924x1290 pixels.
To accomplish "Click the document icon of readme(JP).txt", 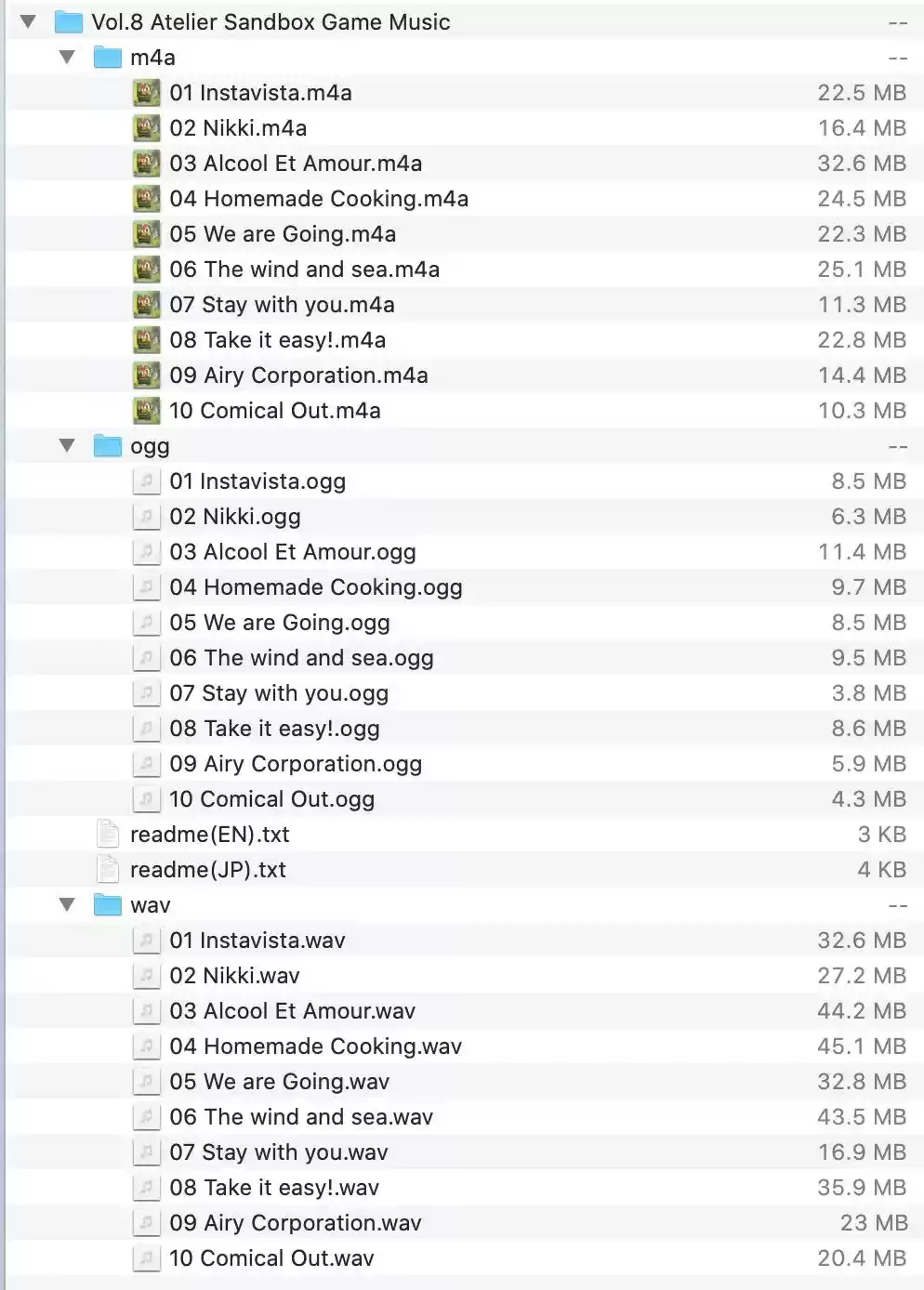I will click(108, 870).
